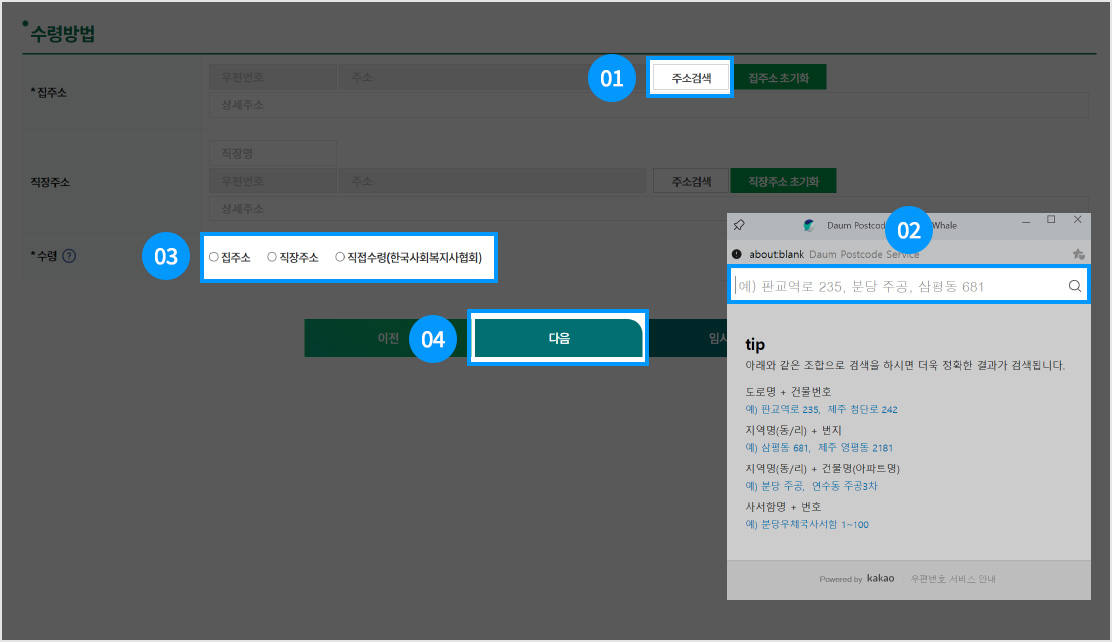Click the 직장명 input field

(273, 154)
